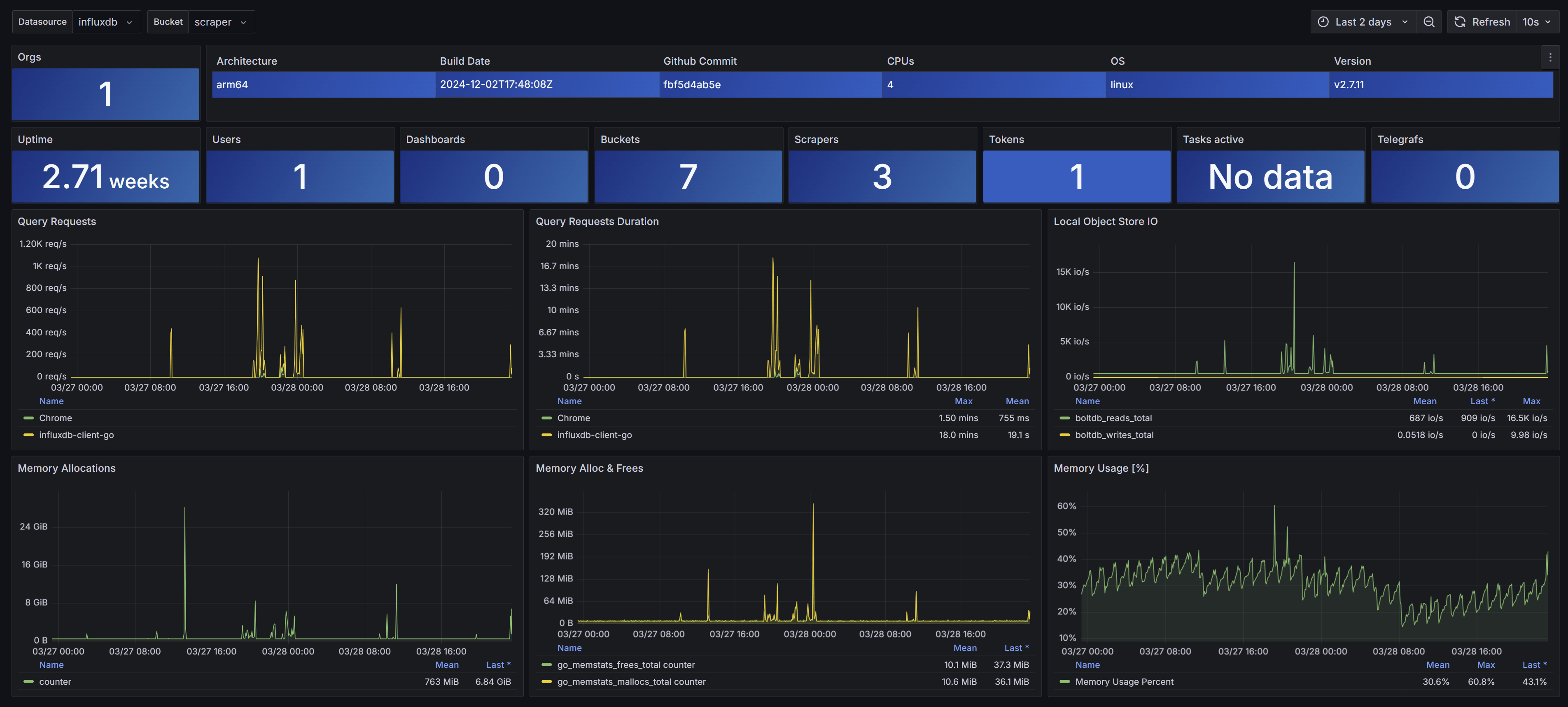
Task: Click the boltdb_reads_total green series color
Action: (x=1064, y=418)
